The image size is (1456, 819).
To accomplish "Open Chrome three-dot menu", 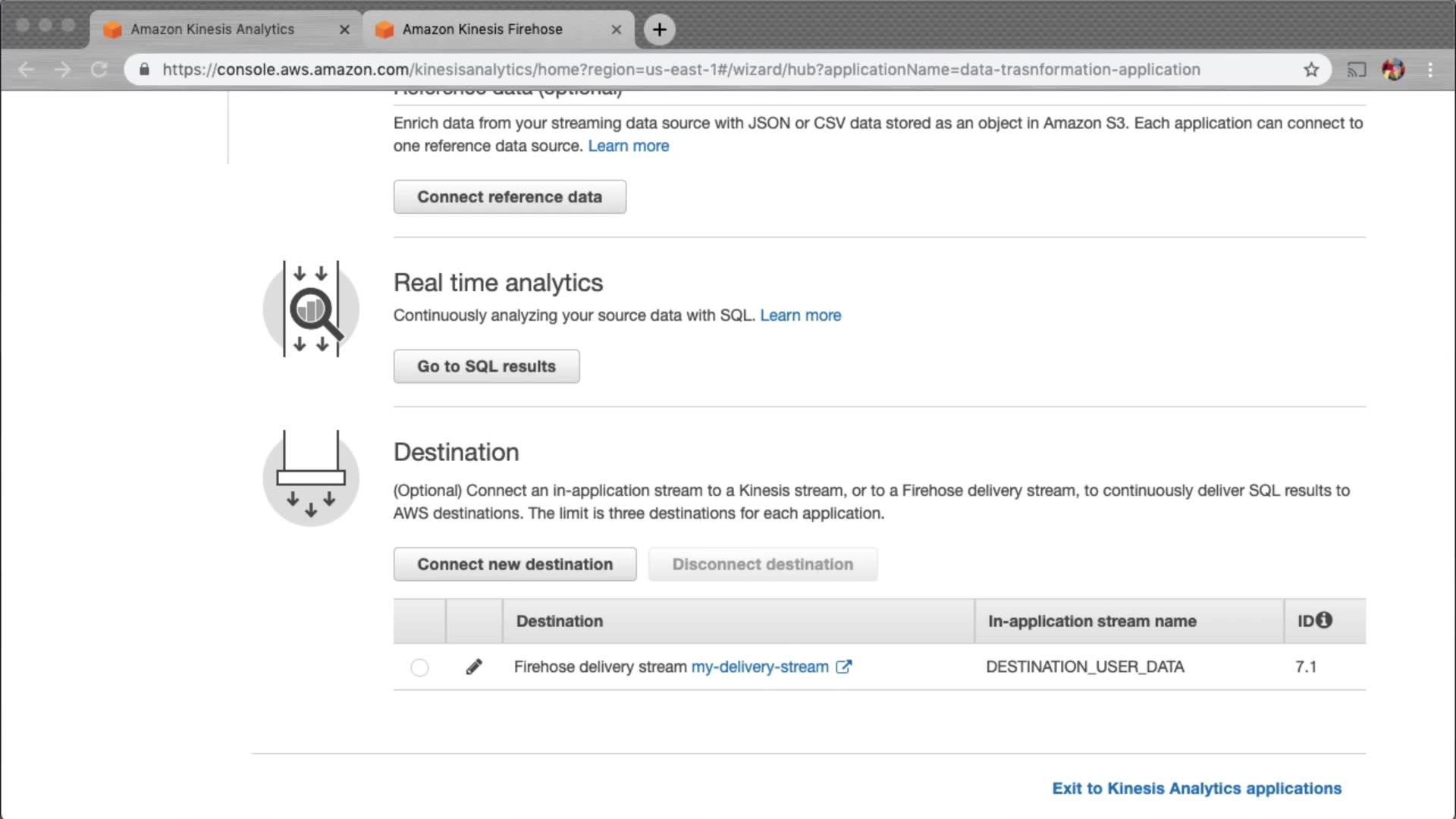I will (x=1430, y=70).
